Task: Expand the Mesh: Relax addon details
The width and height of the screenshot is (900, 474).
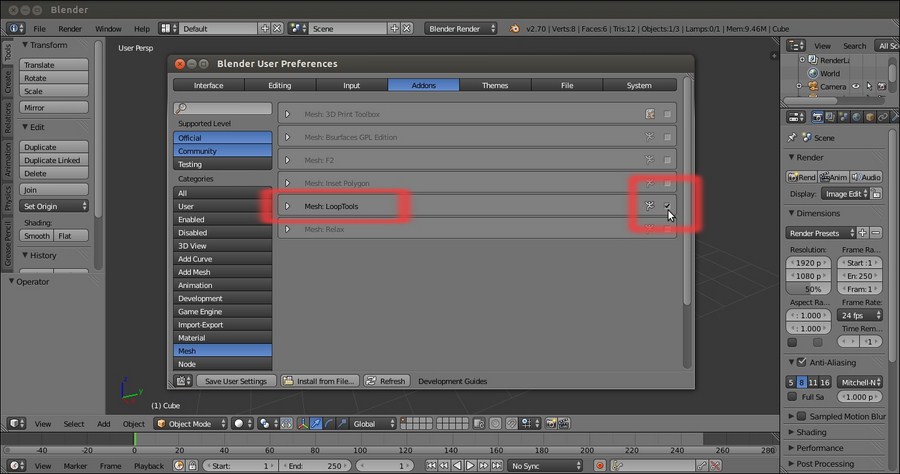Action: point(288,229)
